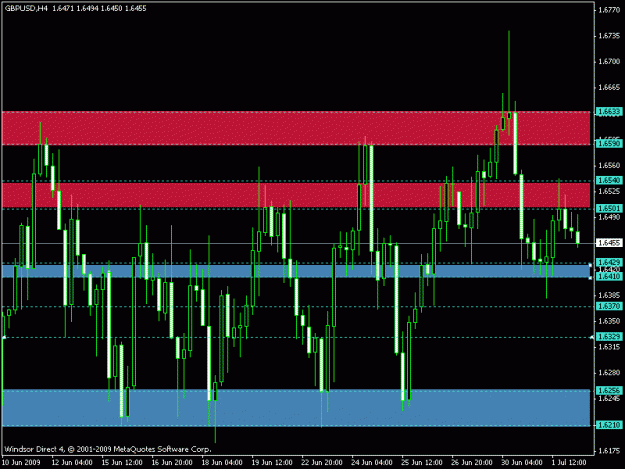Image resolution: width=625 pixels, height=469 pixels.
Task: Click the 10 Jun 2009 date label
Action: [x=21, y=463]
